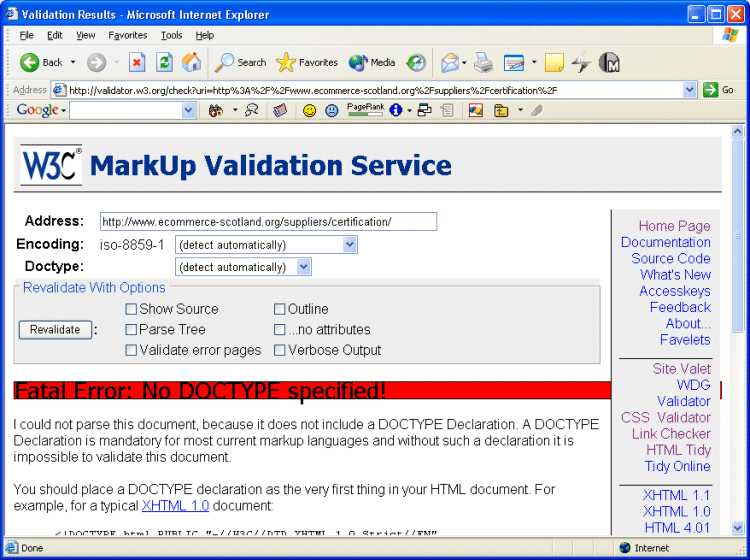Viewport: 750px width, 560px height.
Task: Open the View menu
Action: point(86,35)
